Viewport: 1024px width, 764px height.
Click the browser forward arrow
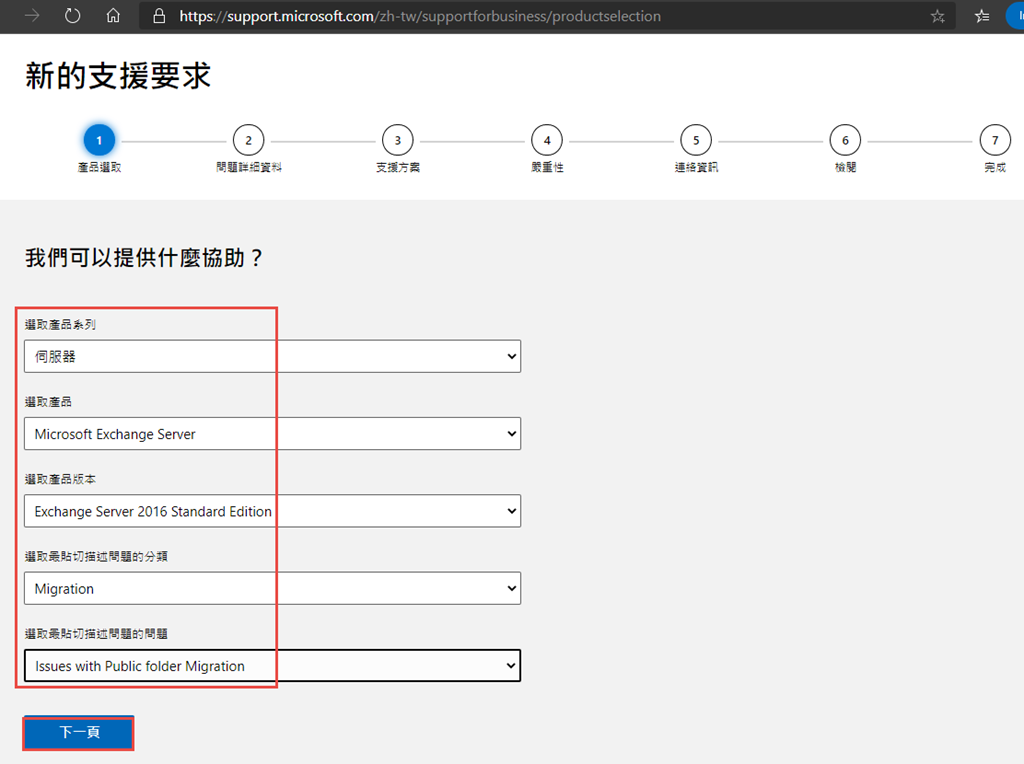pyautogui.click(x=33, y=16)
